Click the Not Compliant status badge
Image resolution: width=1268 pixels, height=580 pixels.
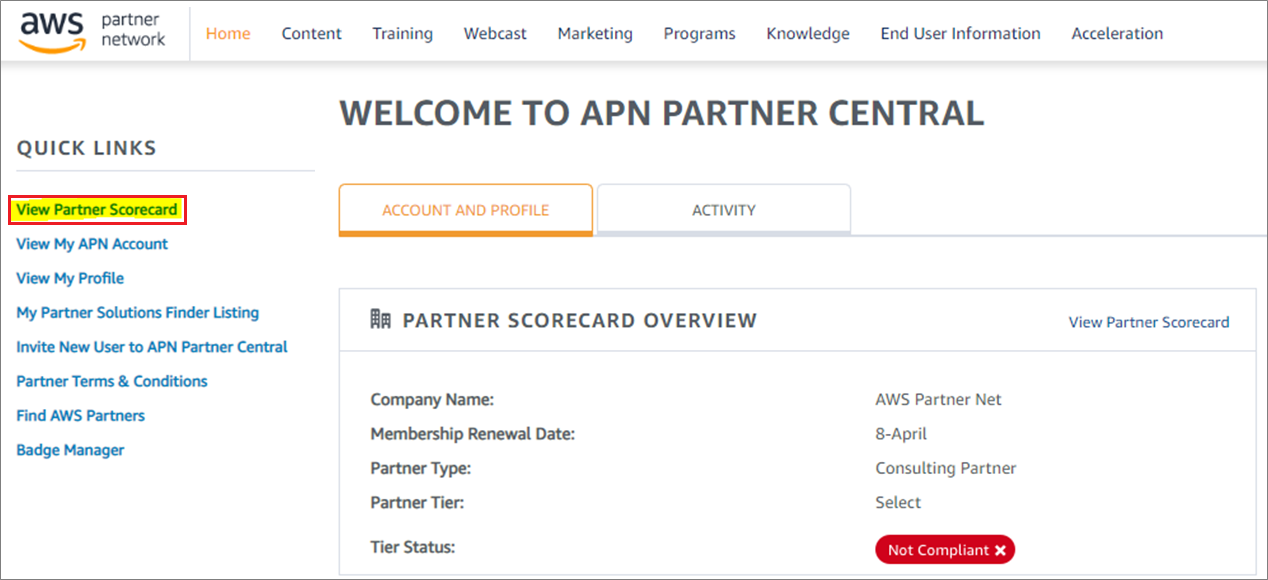pyautogui.click(x=945, y=550)
